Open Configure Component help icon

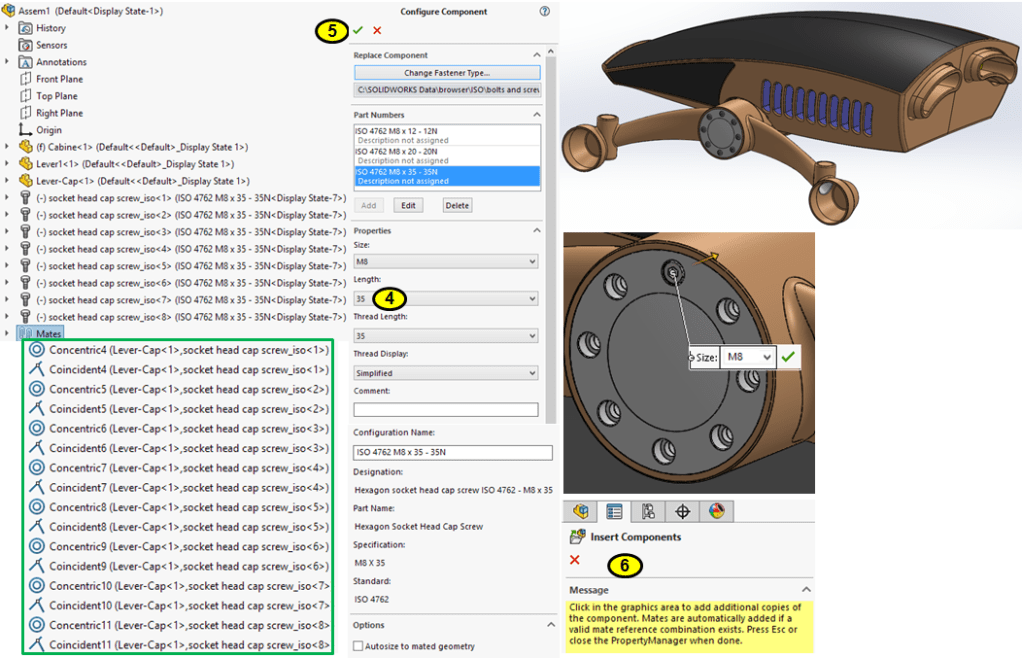[x=544, y=12]
